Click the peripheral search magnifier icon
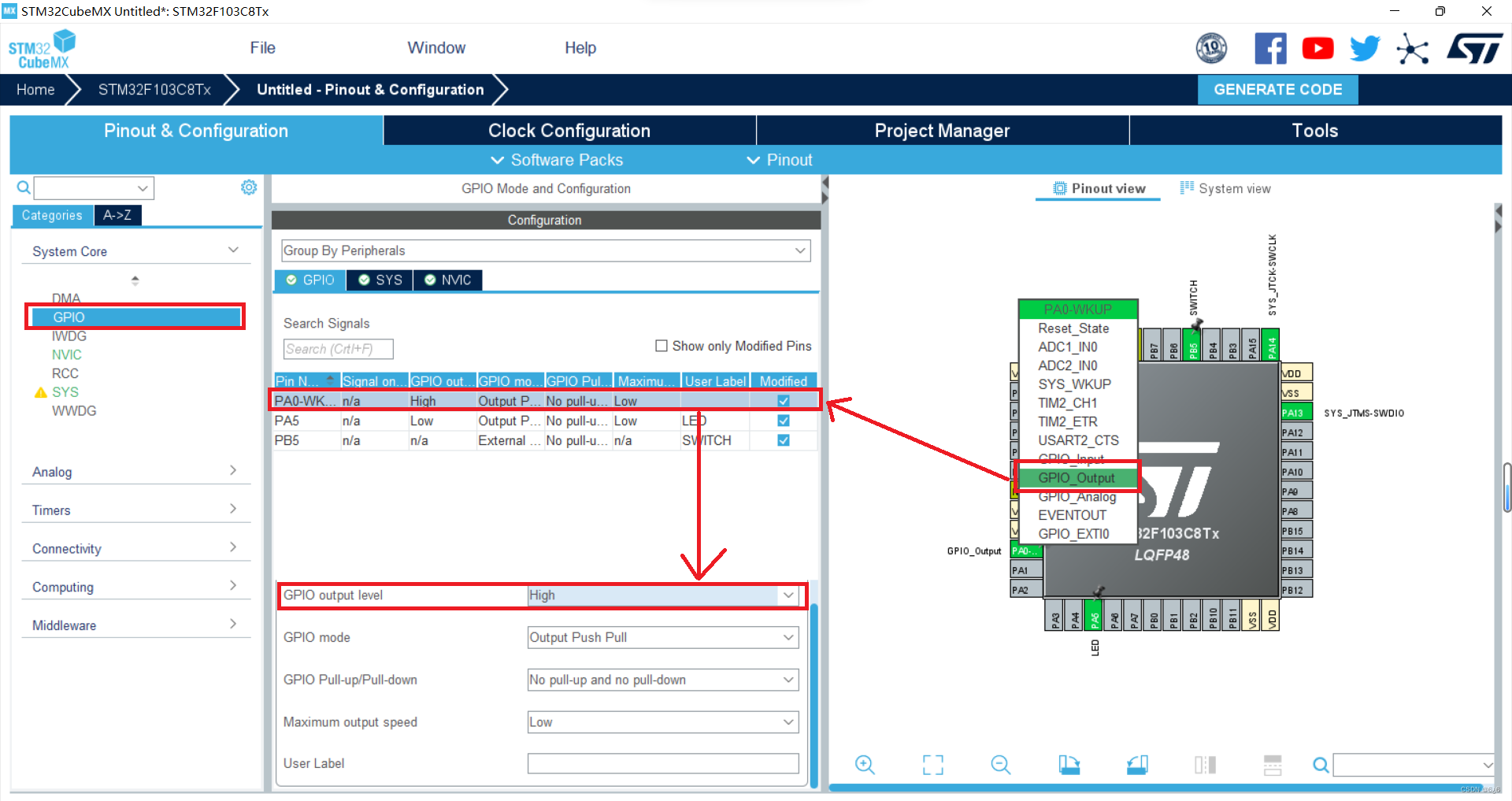 coord(24,187)
